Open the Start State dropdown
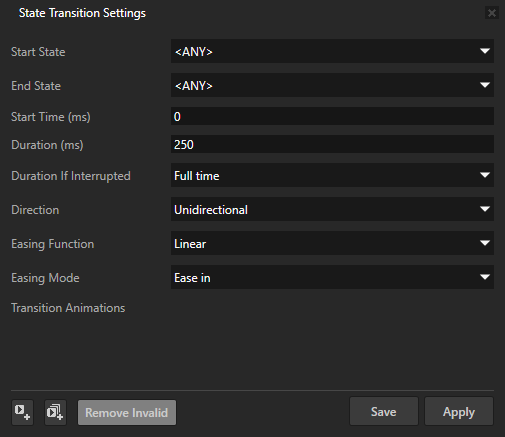 tap(332, 51)
